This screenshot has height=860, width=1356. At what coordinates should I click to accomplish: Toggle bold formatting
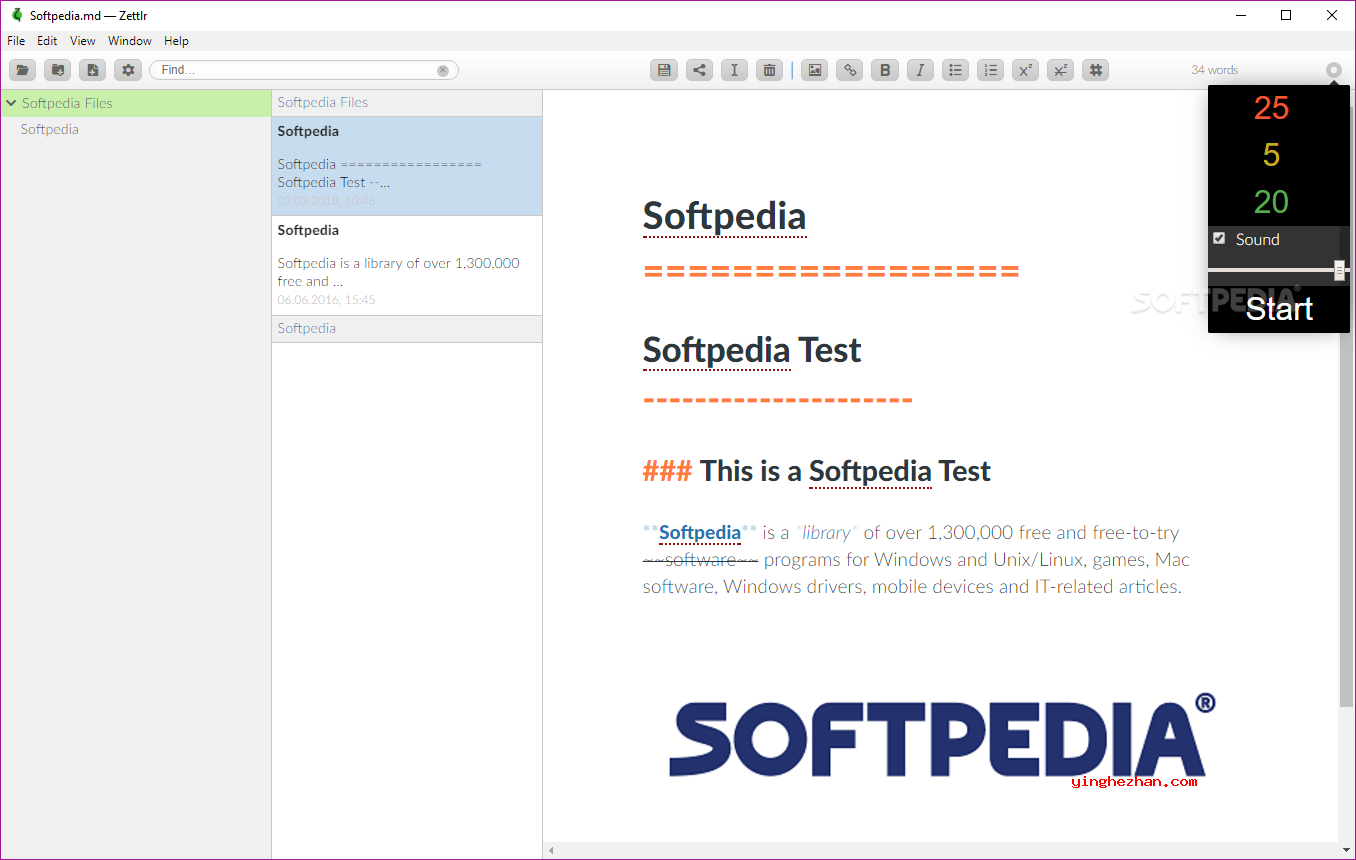point(885,70)
